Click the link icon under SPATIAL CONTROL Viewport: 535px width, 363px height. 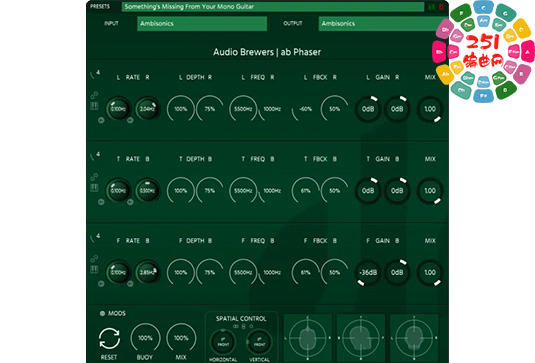tap(236, 326)
